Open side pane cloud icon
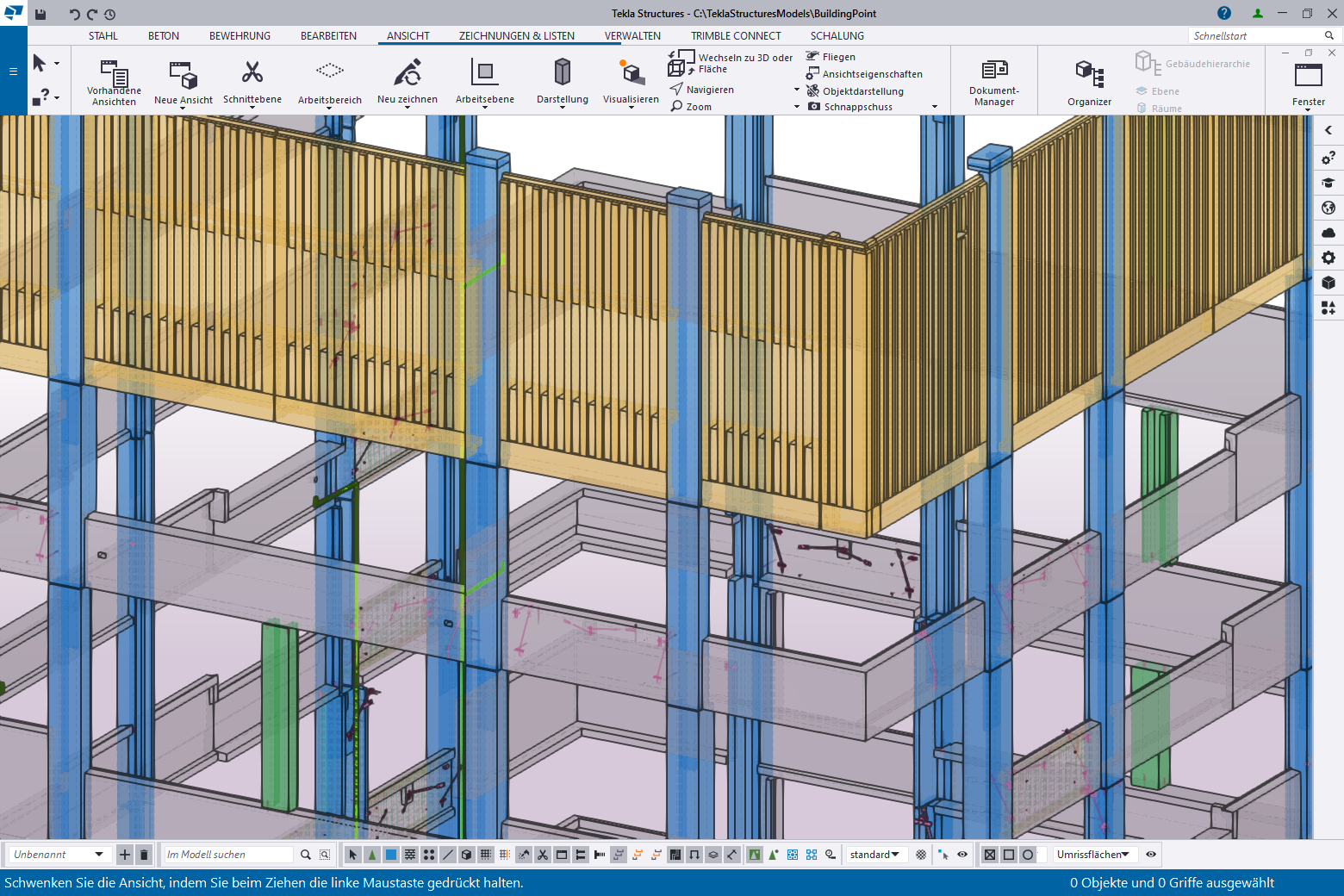Screen dimensions: 1344x896 (1328, 233)
